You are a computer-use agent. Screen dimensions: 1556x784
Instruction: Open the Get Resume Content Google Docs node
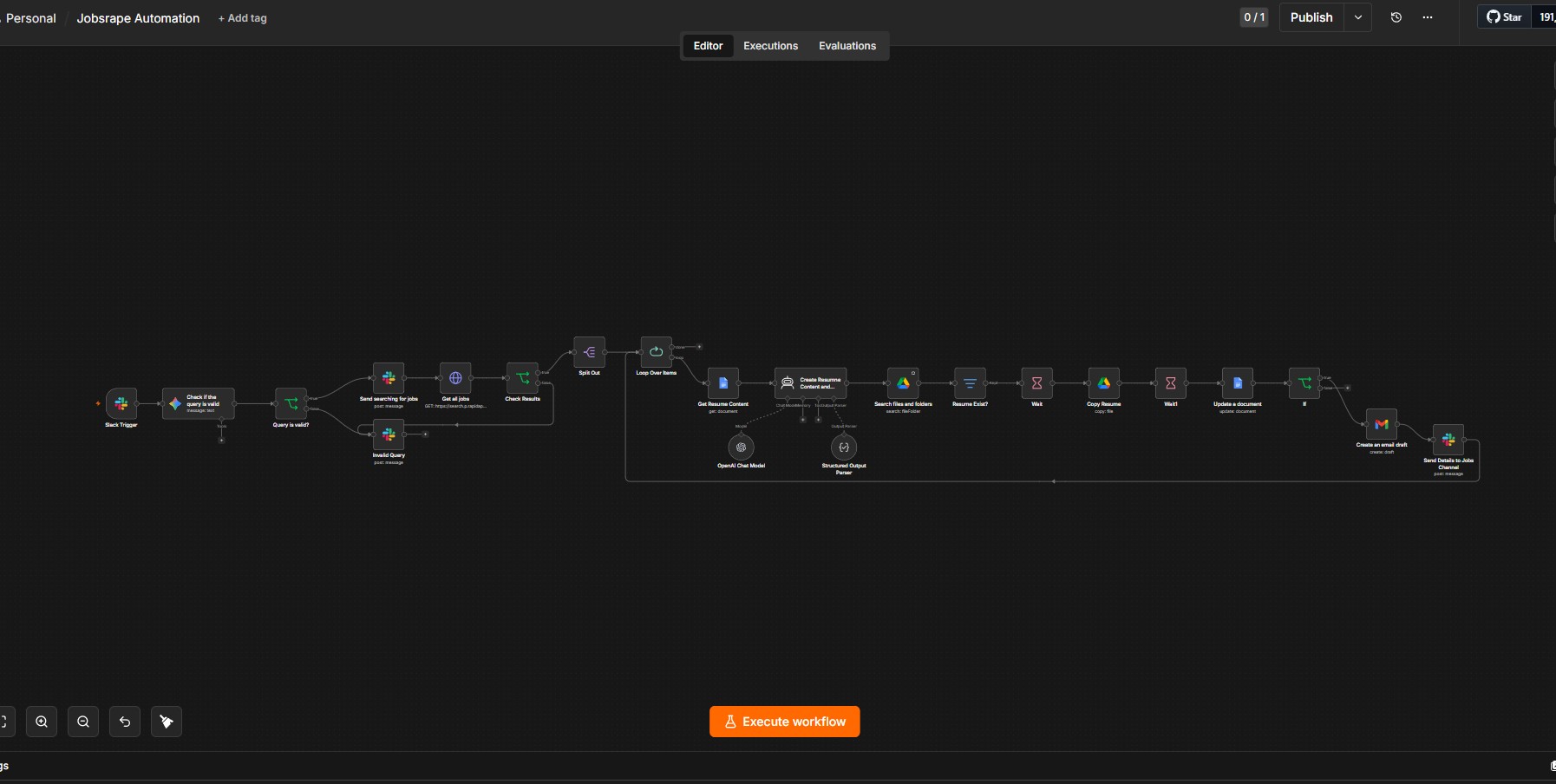click(x=723, y=383)
